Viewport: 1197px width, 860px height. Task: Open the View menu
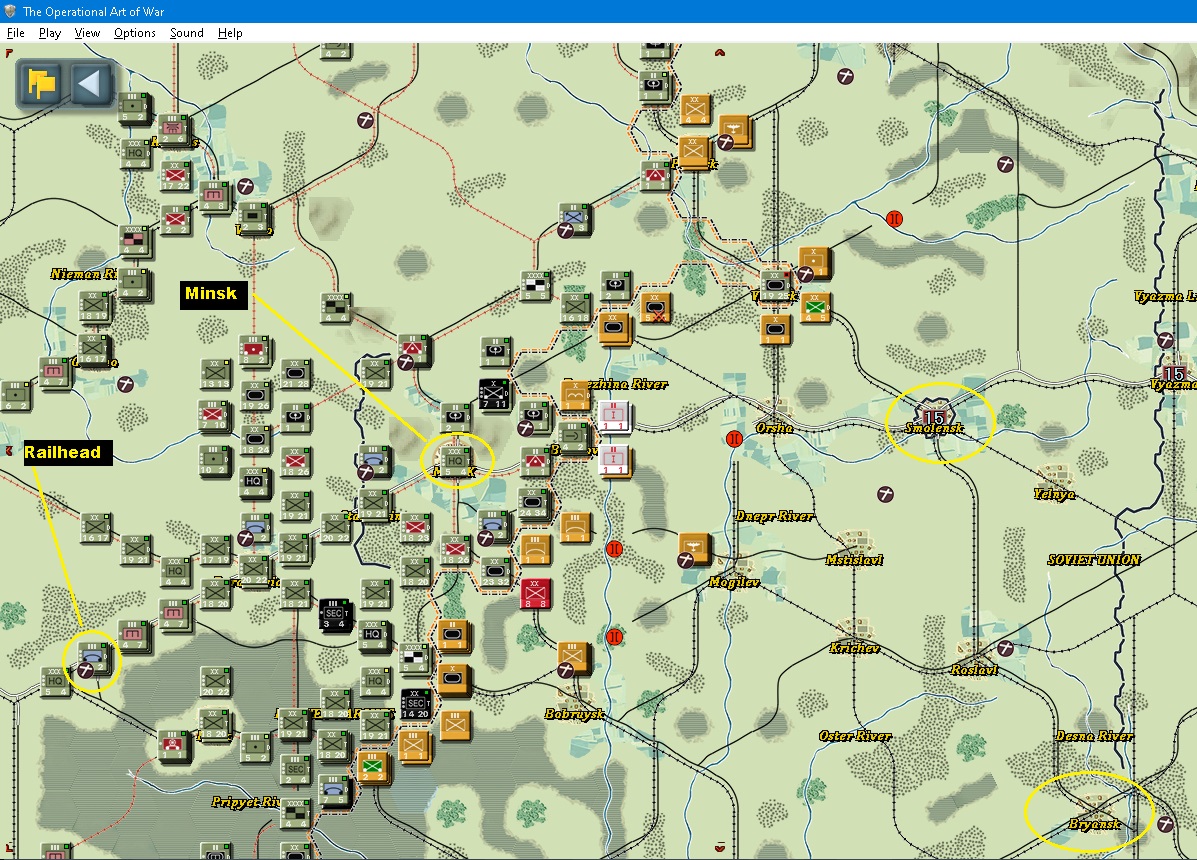(87, 33)
